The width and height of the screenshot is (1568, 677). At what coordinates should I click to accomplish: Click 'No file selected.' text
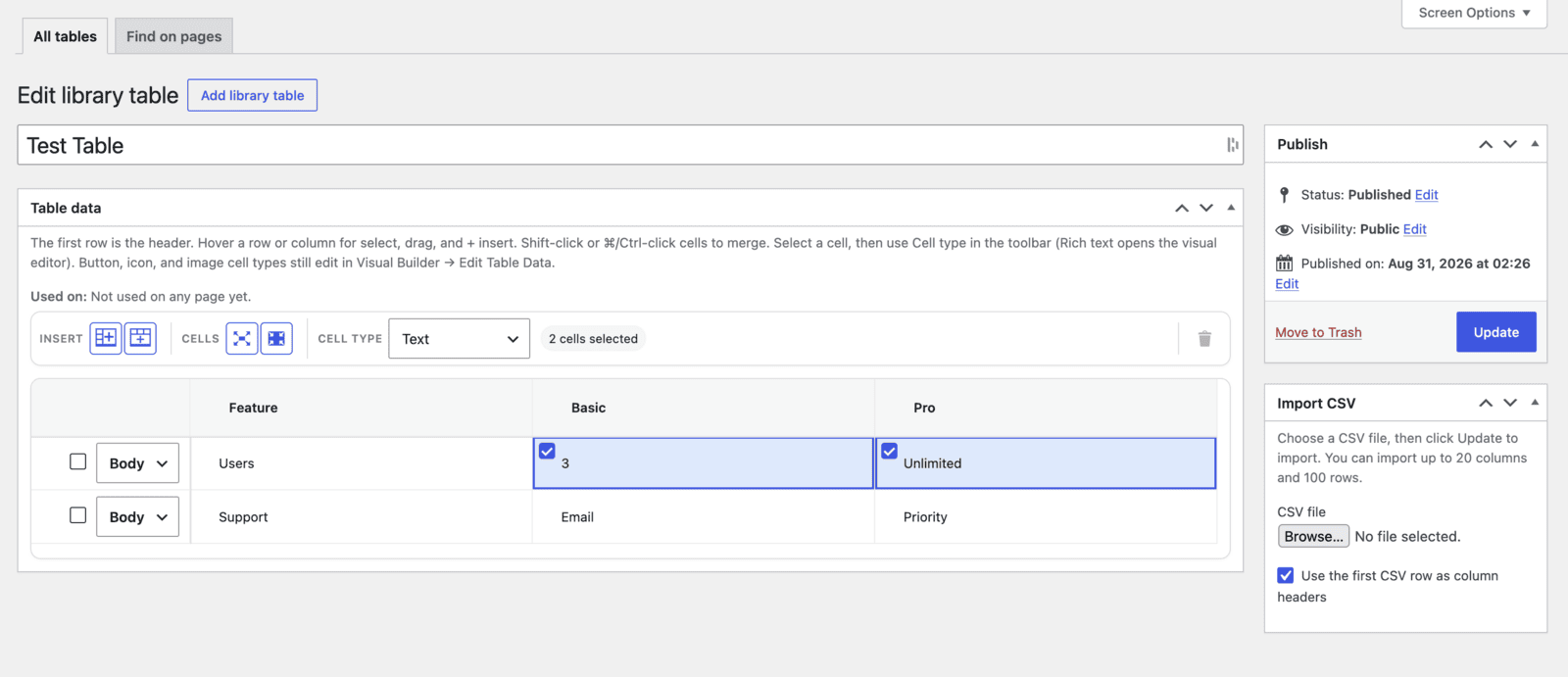(x=1407, y=536)
